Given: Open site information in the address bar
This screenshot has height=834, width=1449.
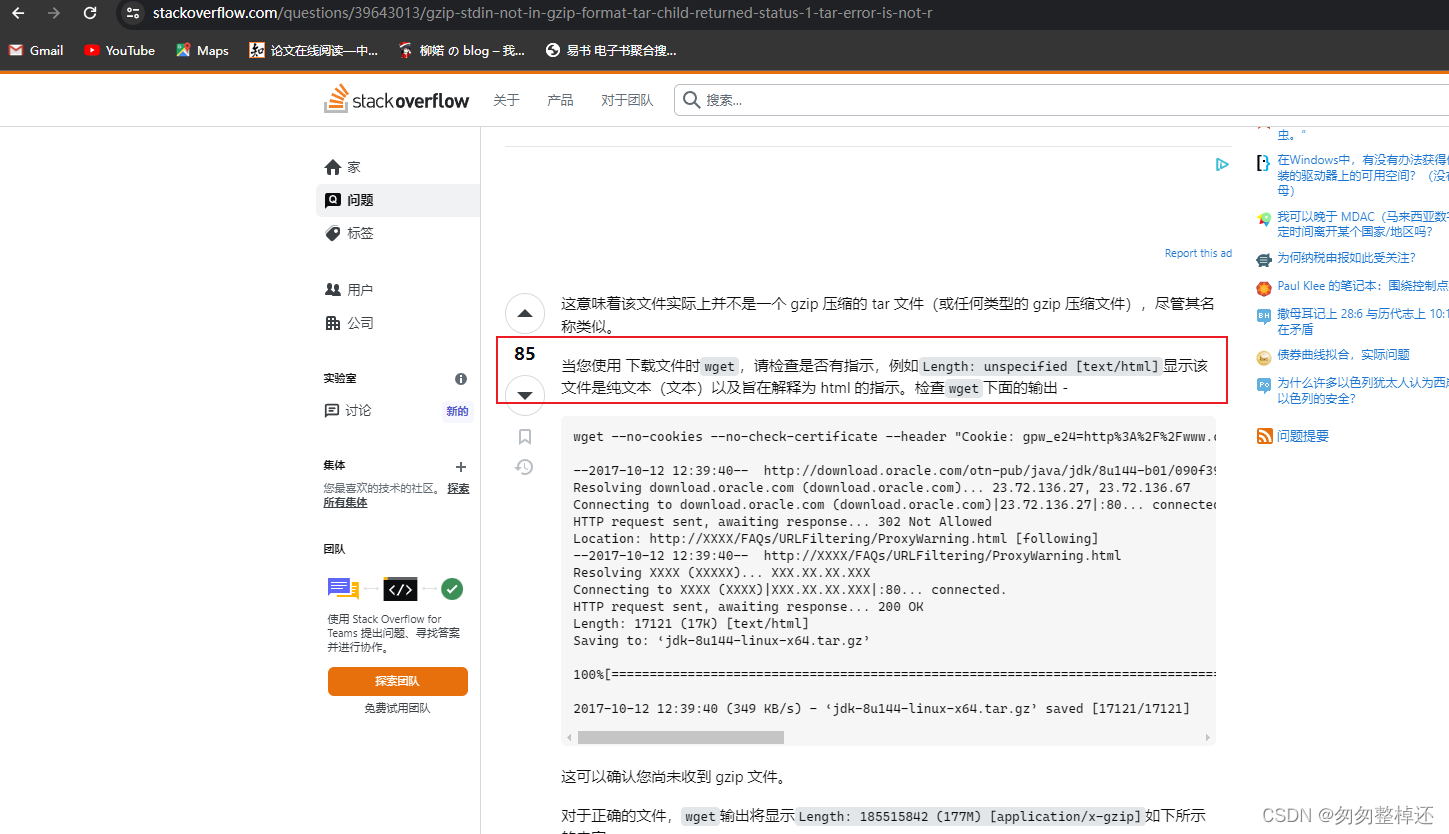Looking at the screenshot, I should coord(133,14).
